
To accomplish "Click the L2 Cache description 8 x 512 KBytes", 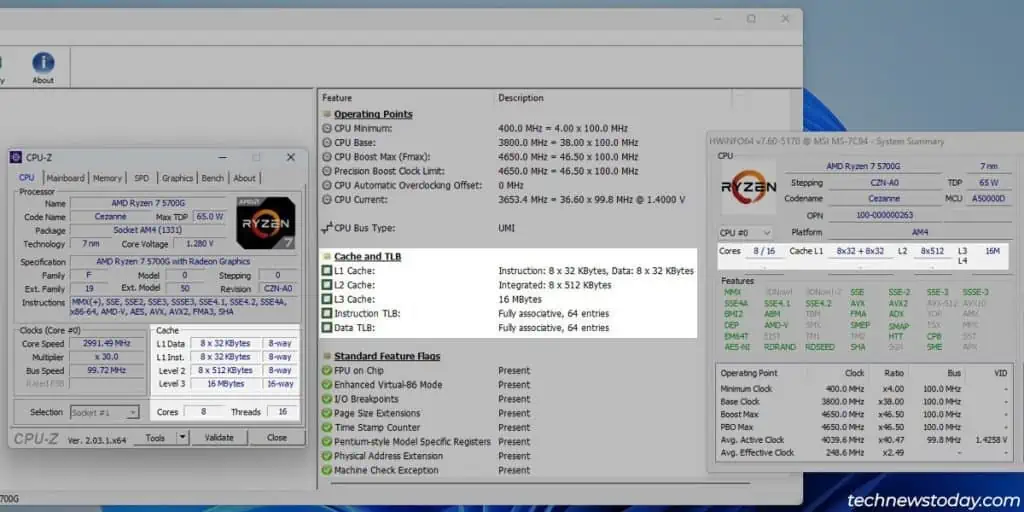I will [x=554, y=285].
